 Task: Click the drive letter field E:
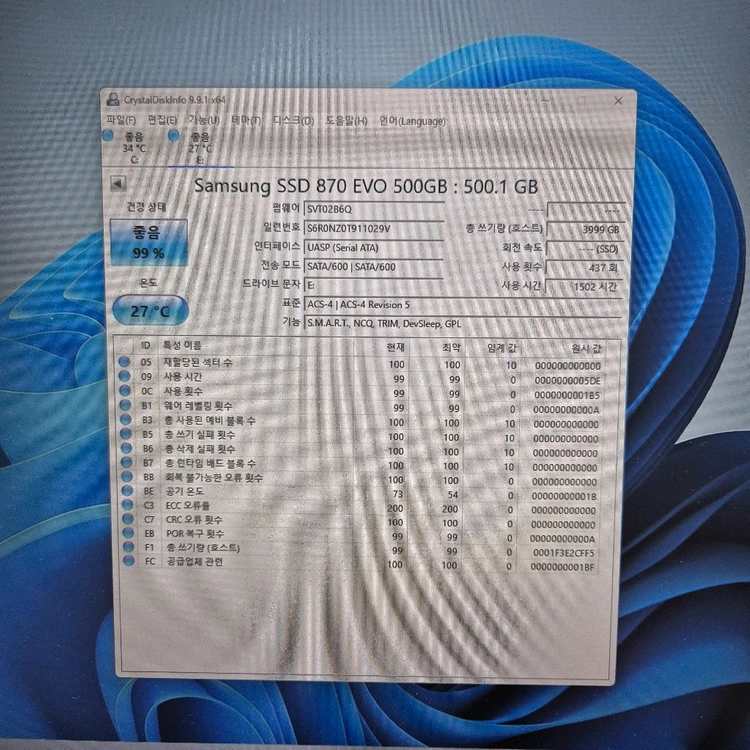374,285
